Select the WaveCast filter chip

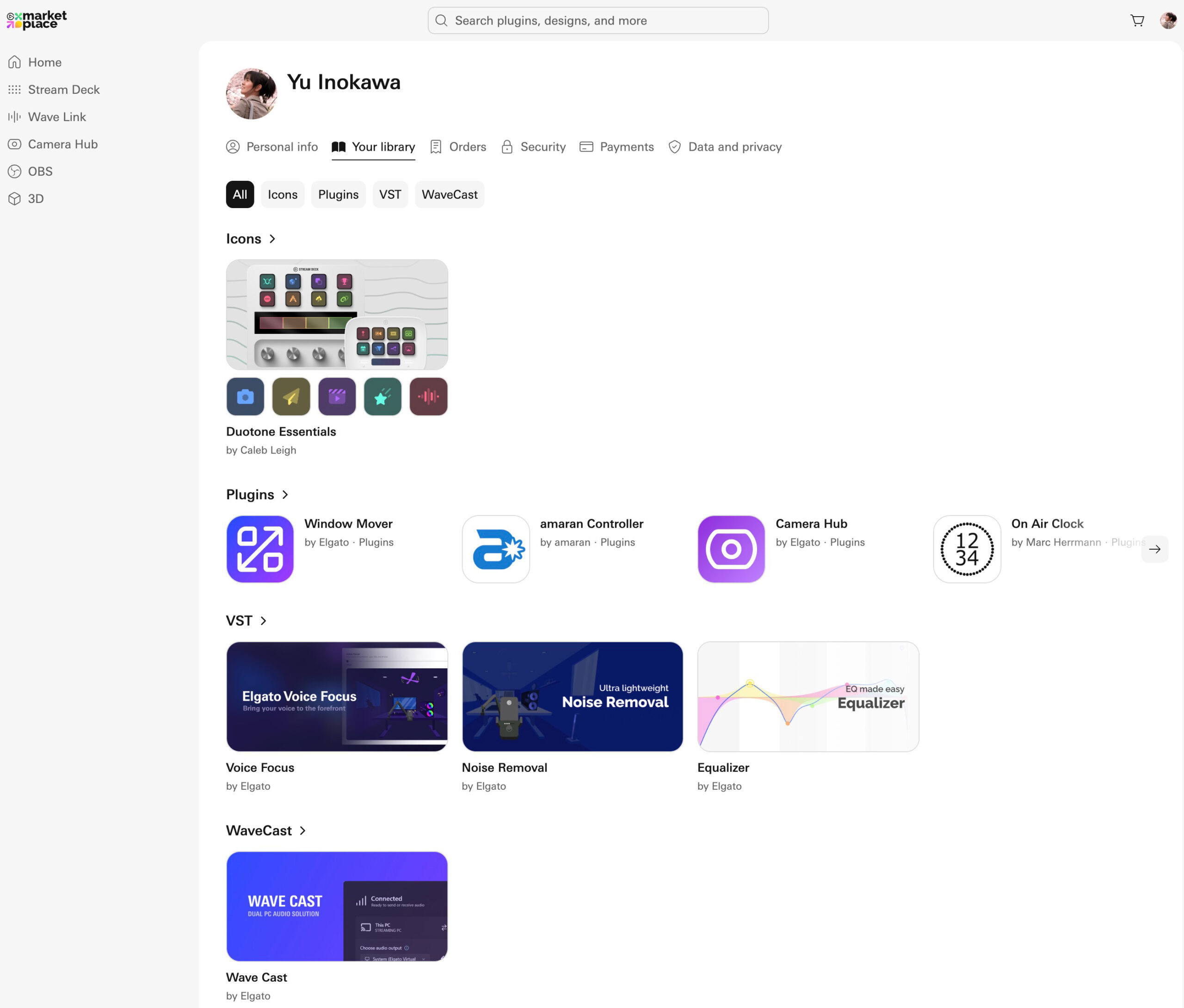449,194
